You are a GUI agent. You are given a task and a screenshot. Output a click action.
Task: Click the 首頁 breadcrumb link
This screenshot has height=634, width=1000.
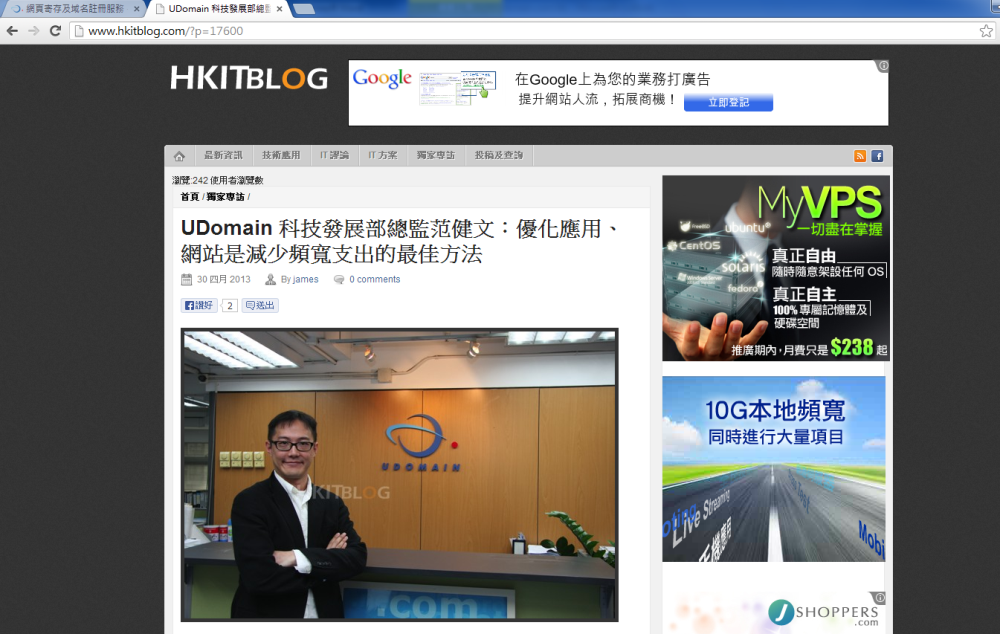point(190,197)
